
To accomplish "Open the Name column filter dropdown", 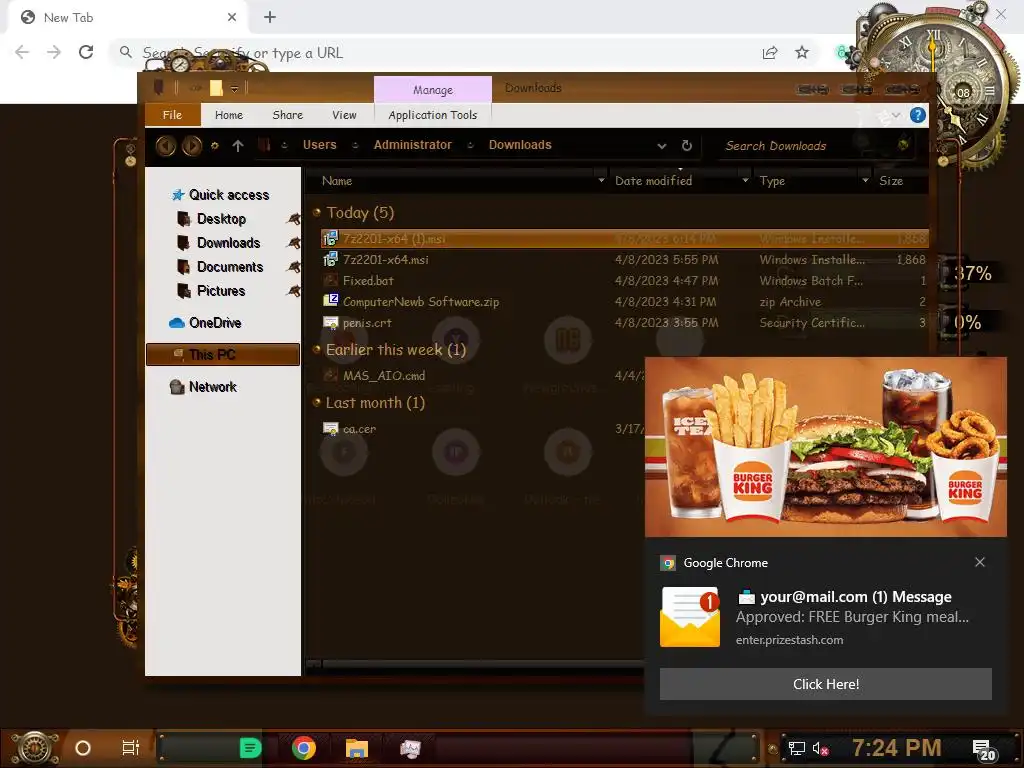I will pyautogui.click(x=601, y=180).
